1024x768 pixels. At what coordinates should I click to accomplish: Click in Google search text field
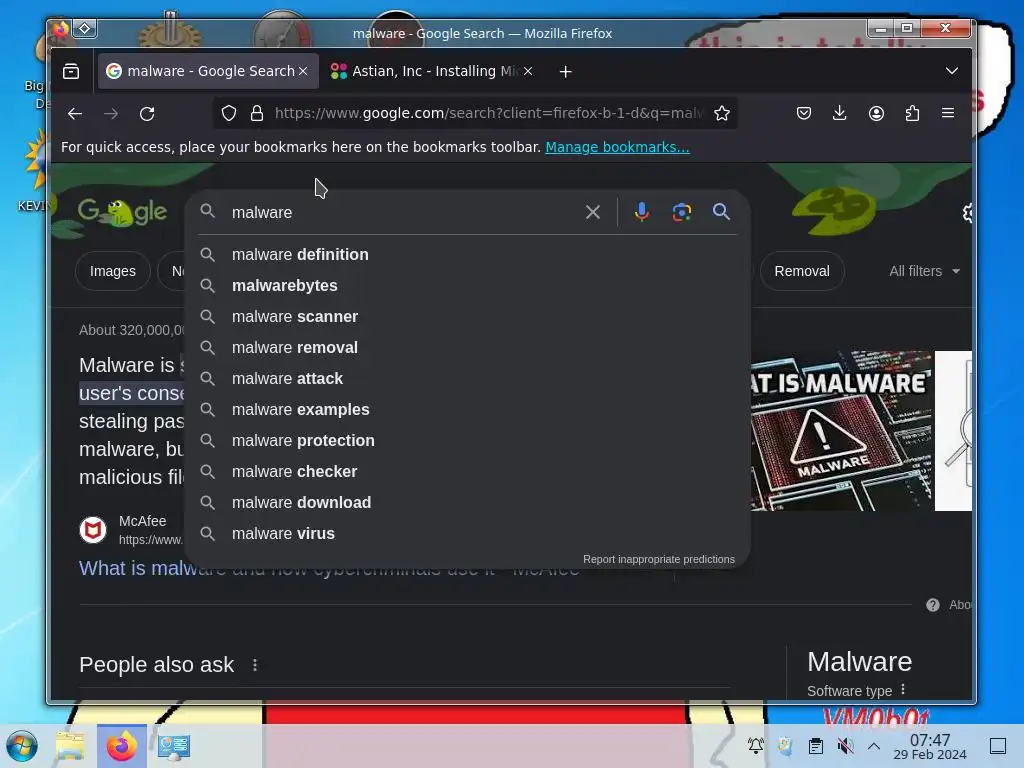tap(405, 212)
